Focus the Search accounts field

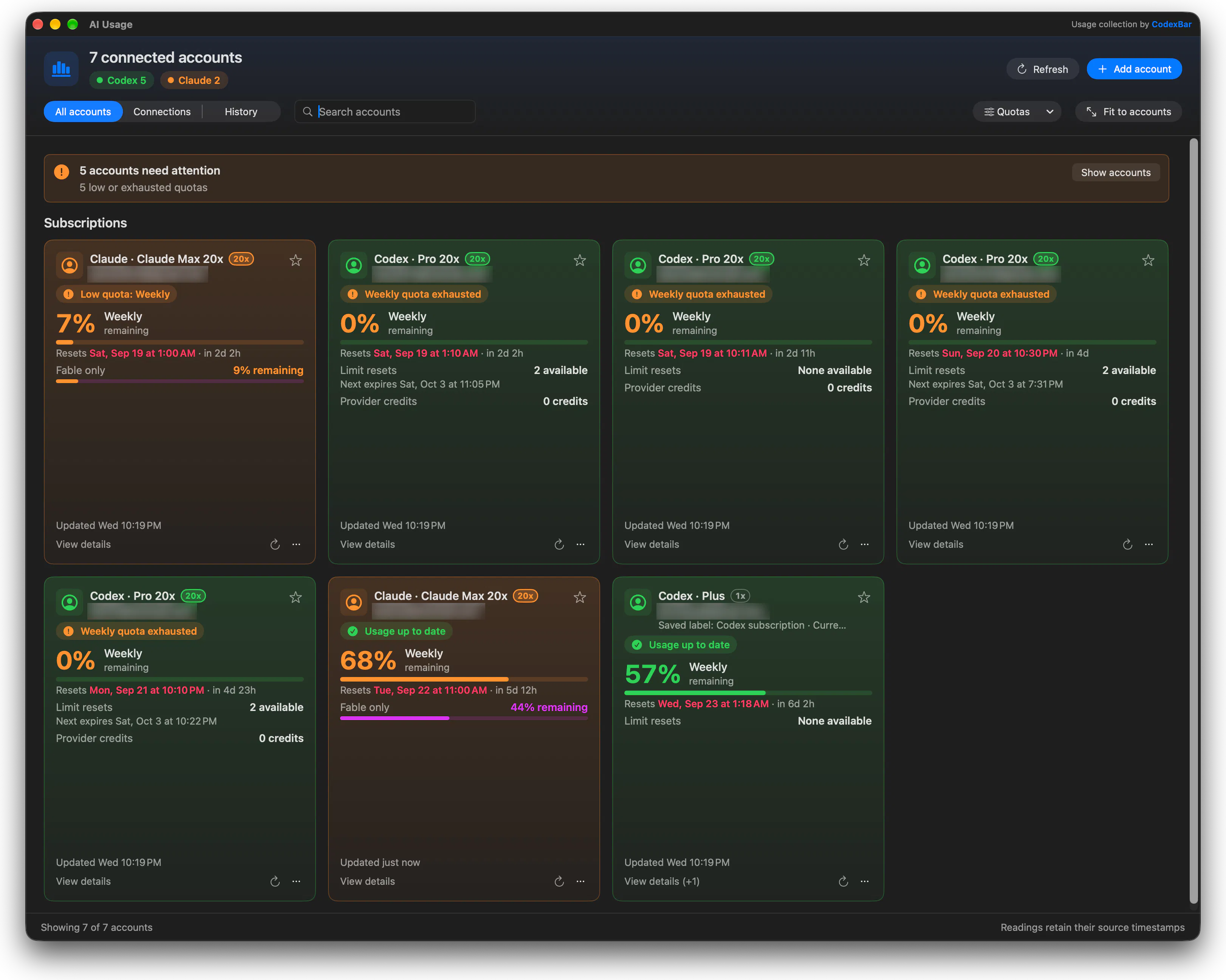coord(385,112)
